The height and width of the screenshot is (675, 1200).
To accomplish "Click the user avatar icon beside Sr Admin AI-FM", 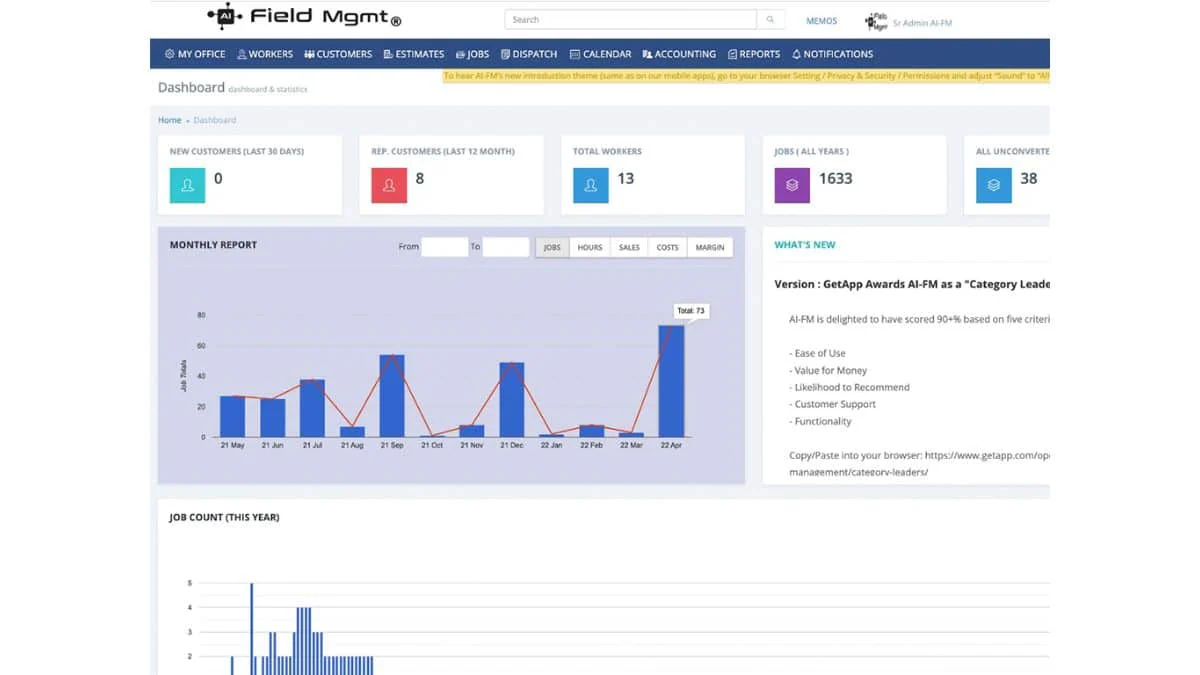I will point(876,21).
